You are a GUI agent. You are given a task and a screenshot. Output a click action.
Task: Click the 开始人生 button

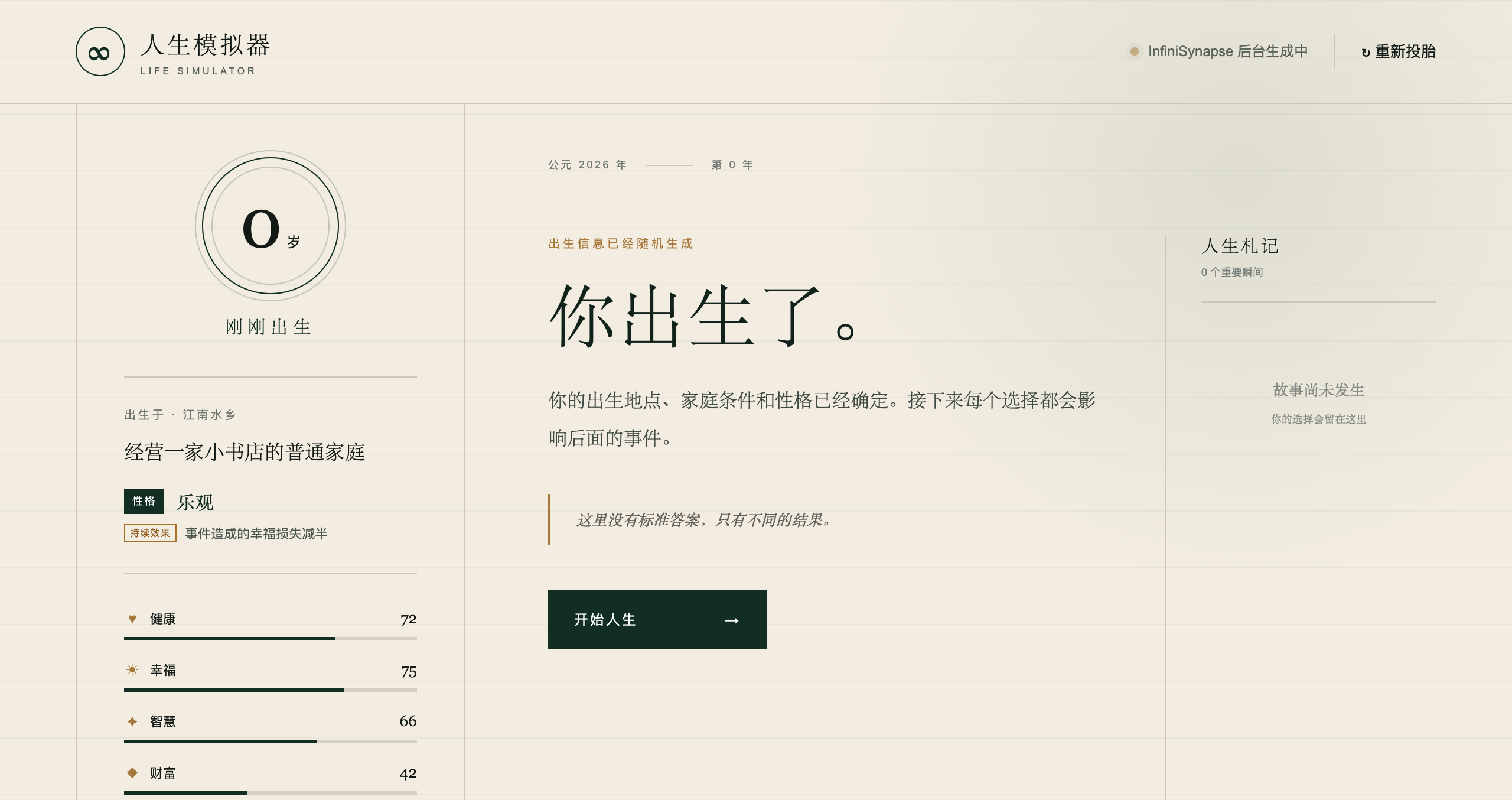pyautogui.click(x=657, y=620)
